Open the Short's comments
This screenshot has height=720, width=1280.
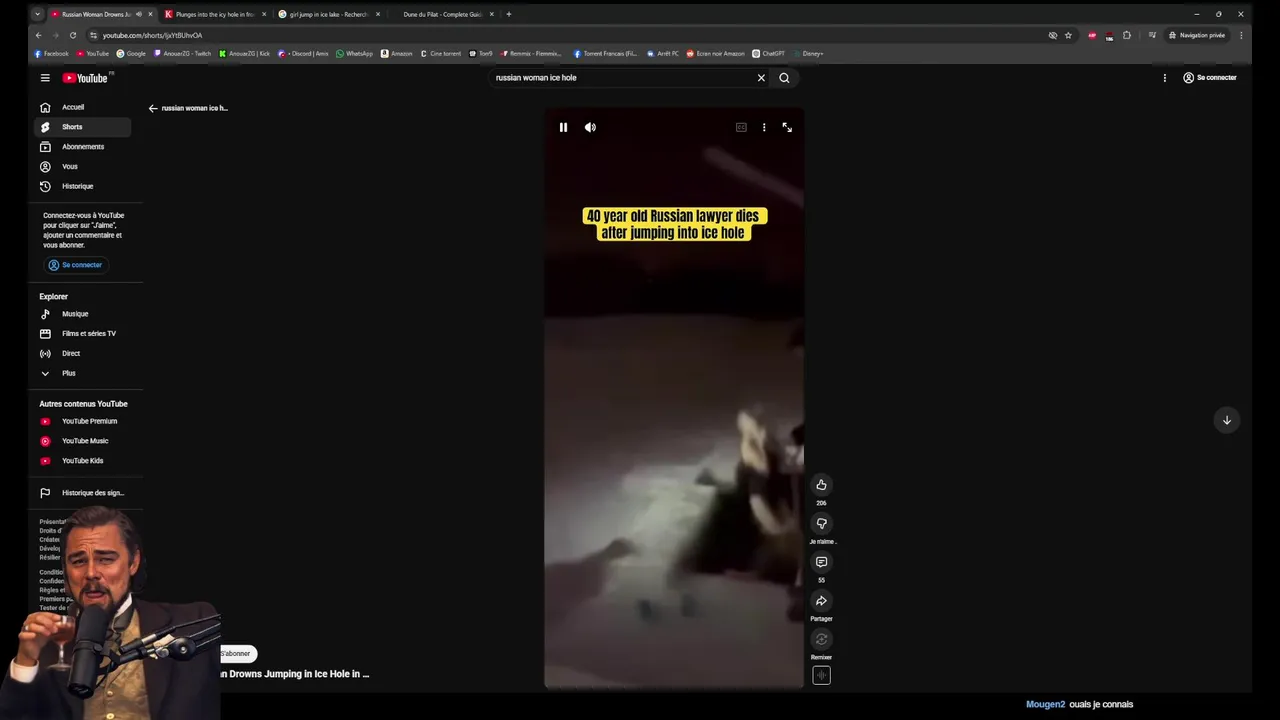pyautogui.click(x=821, y=562)
